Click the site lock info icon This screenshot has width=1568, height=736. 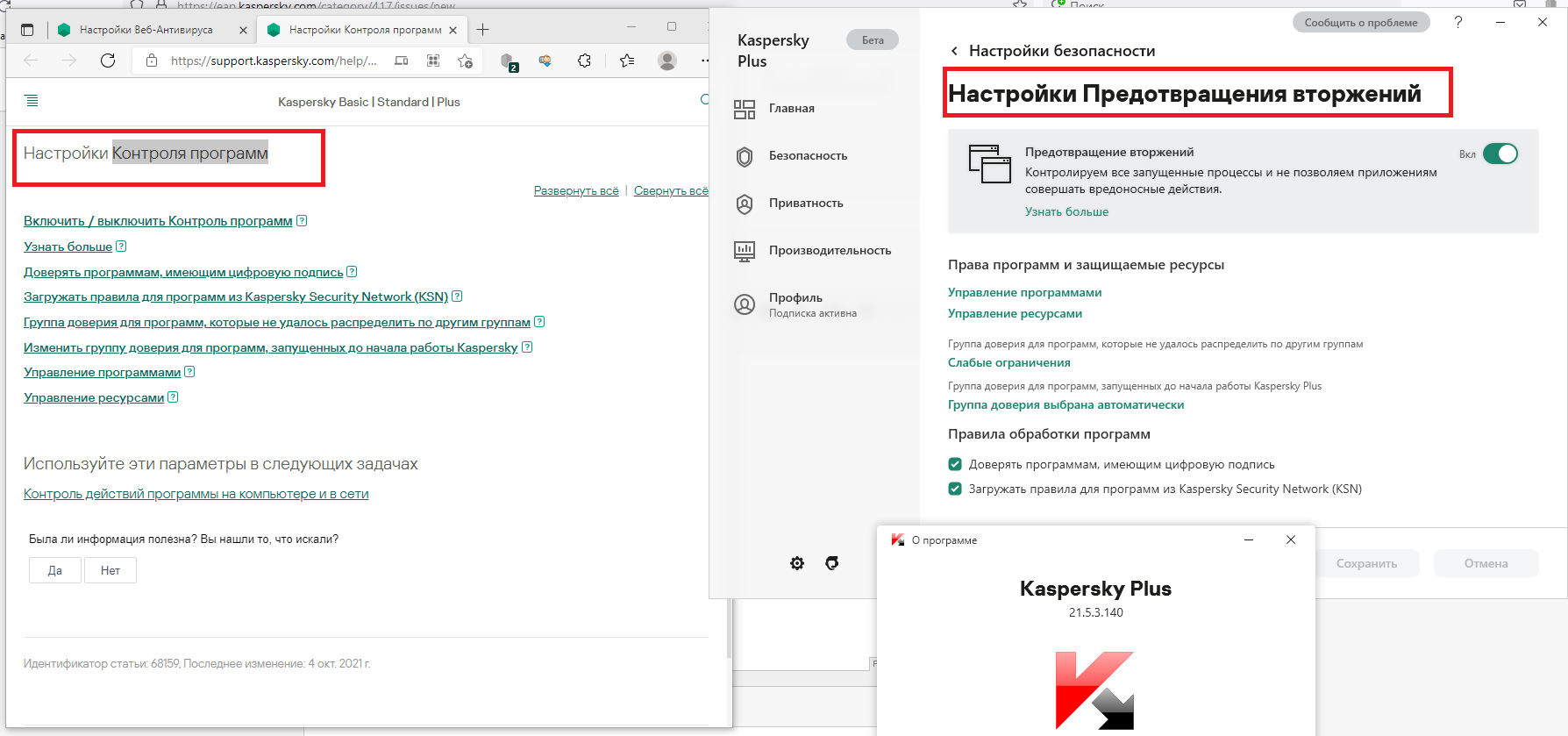pos(152,61)
